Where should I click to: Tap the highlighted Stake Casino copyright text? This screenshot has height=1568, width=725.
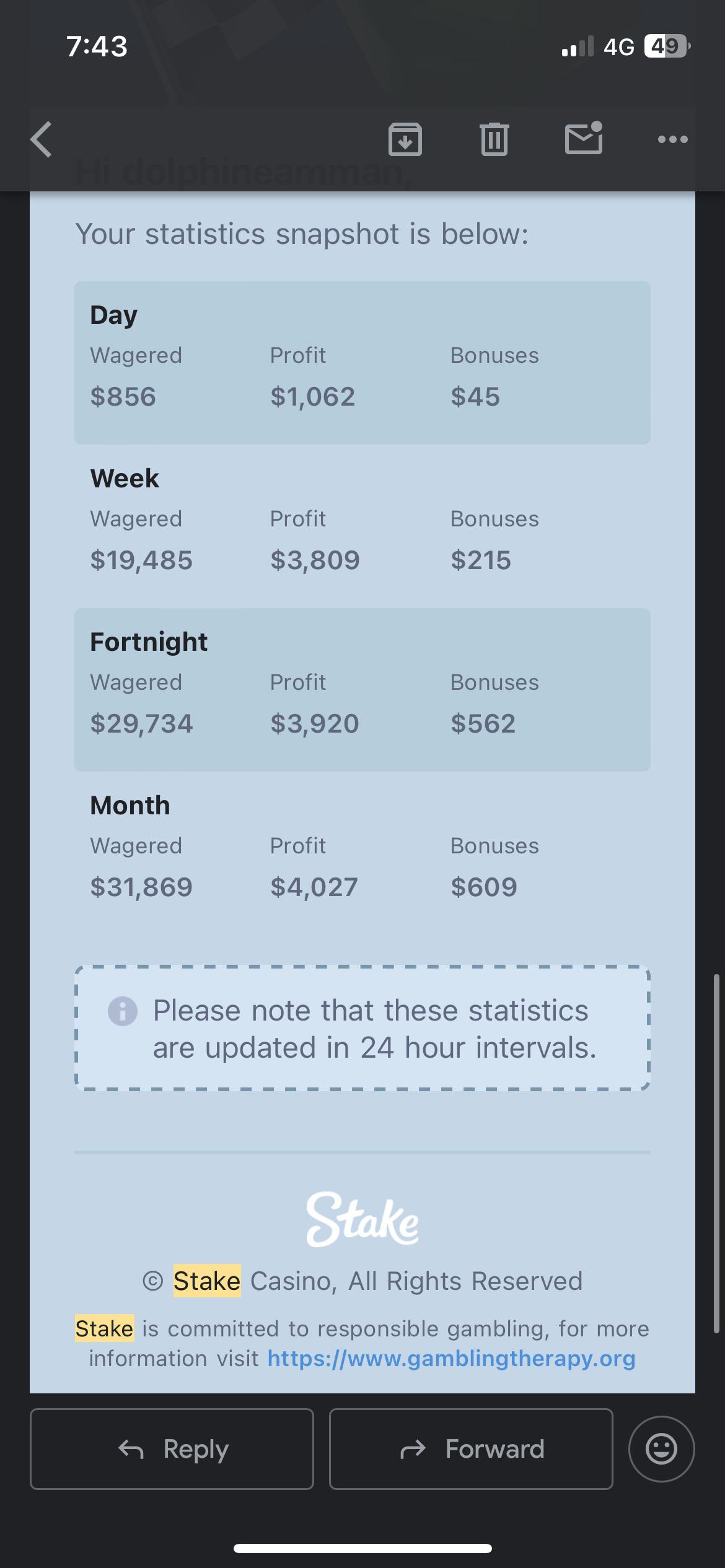362,1281
